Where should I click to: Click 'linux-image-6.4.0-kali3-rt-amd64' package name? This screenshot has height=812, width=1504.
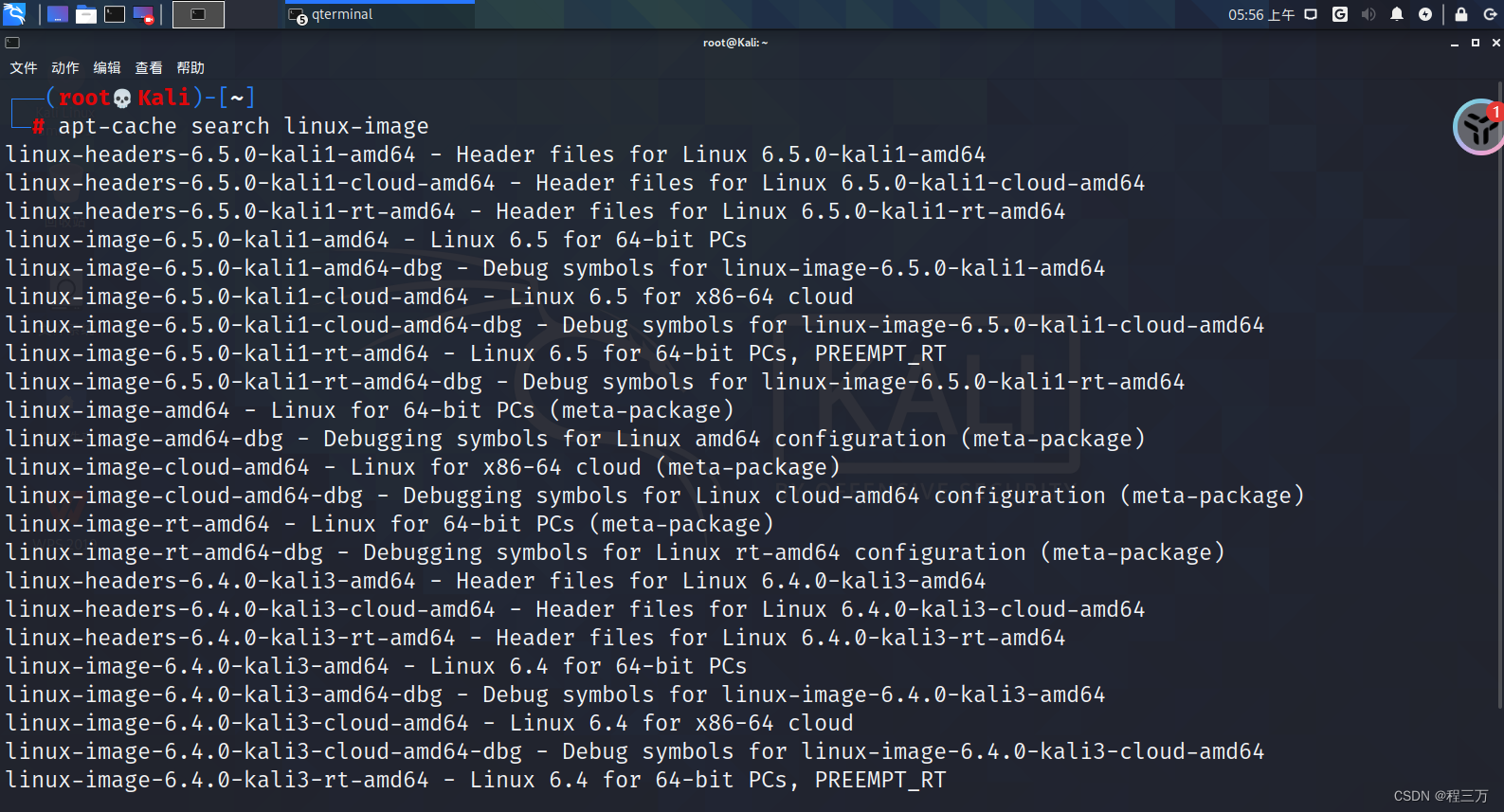[217, 780]
